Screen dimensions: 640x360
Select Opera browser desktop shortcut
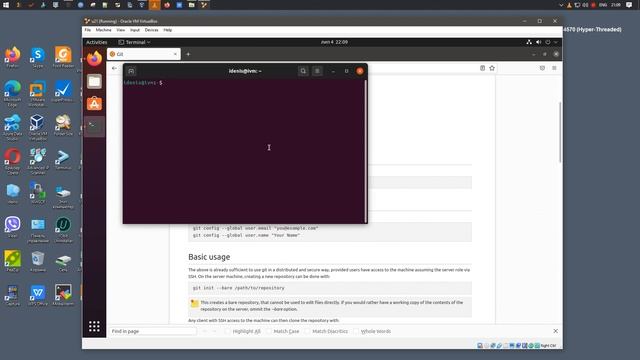[x=13, y=162]
